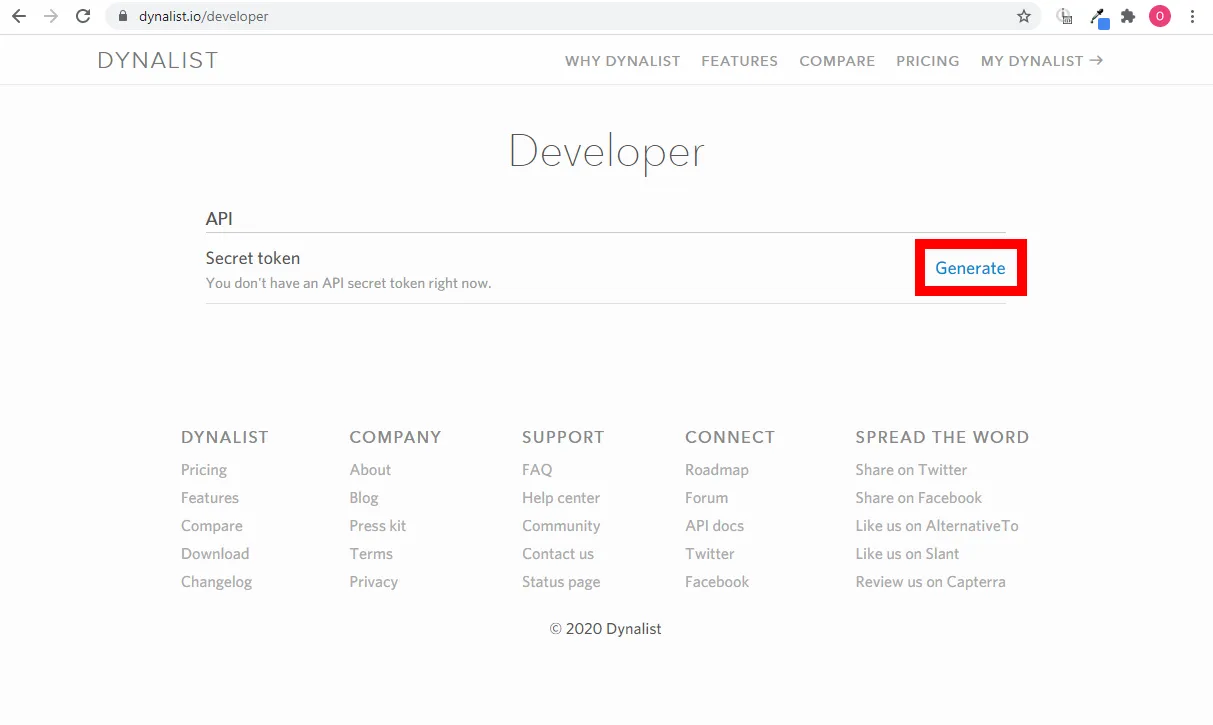Open the browser extensions puzzle icon
This screenshot has width=1213, height=725.
coord(1128,16)
